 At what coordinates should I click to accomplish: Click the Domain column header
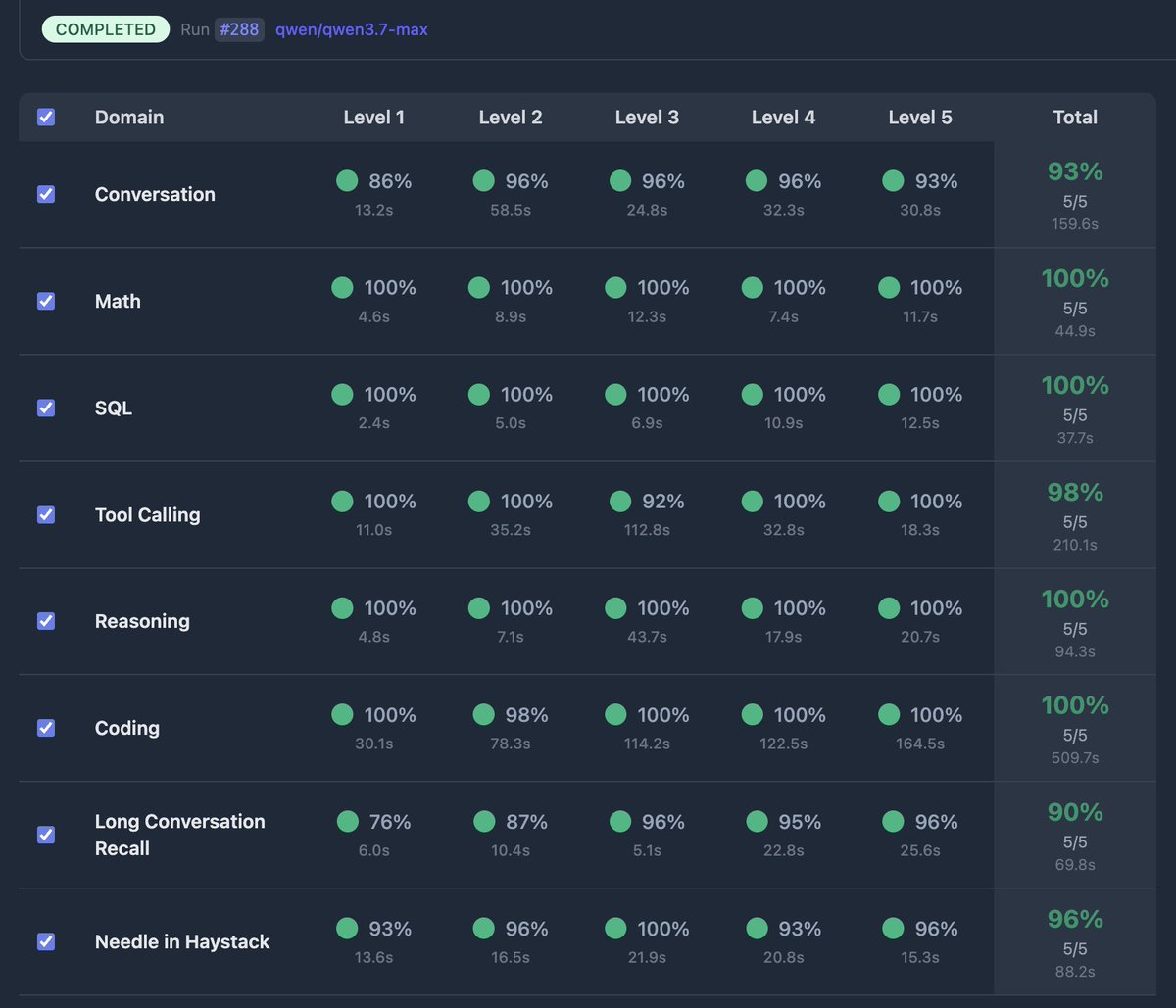click(x=129, y=118)
